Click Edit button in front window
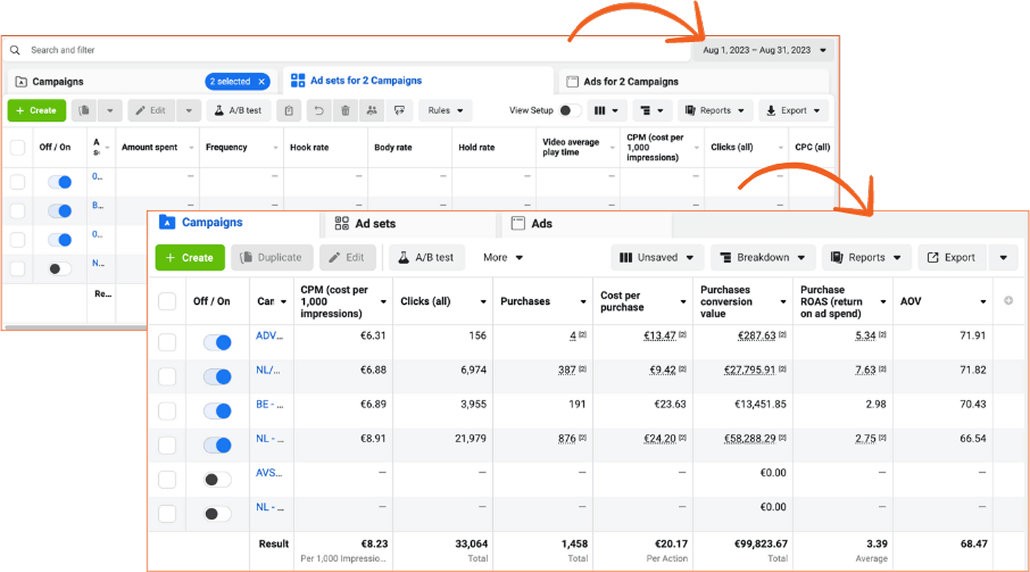This screenshot has width=1030, height=572. coord(347,257)
